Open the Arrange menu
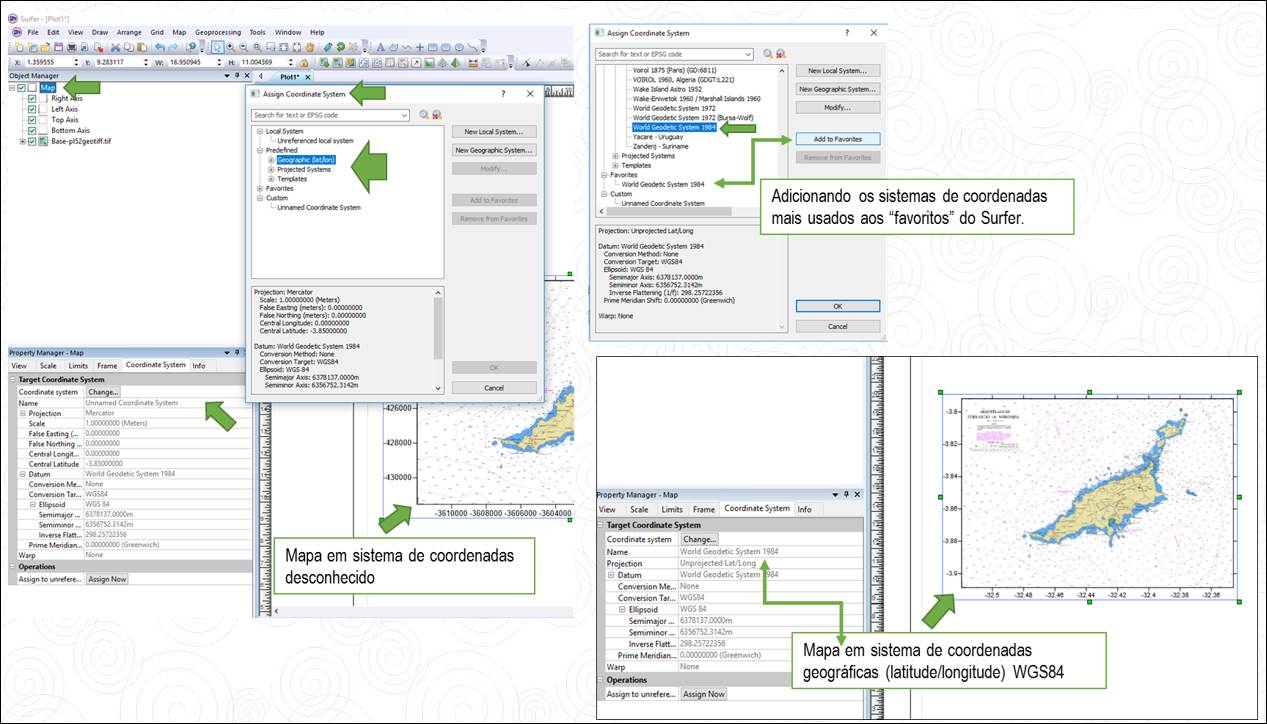The image size is (1267, 724). [x=129, y=32]
